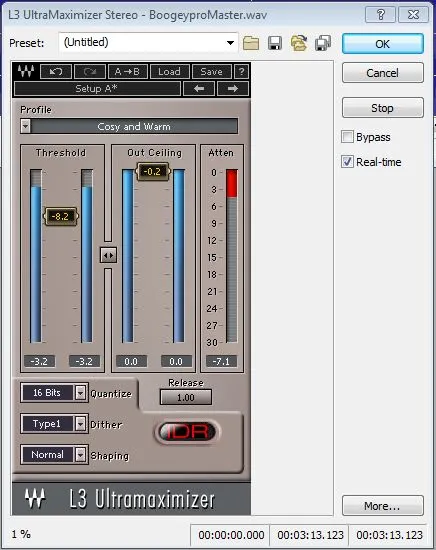Screen dimensions: 436x550
Task: Open the Preset combo box dropdown
Action: pos(230,43)
